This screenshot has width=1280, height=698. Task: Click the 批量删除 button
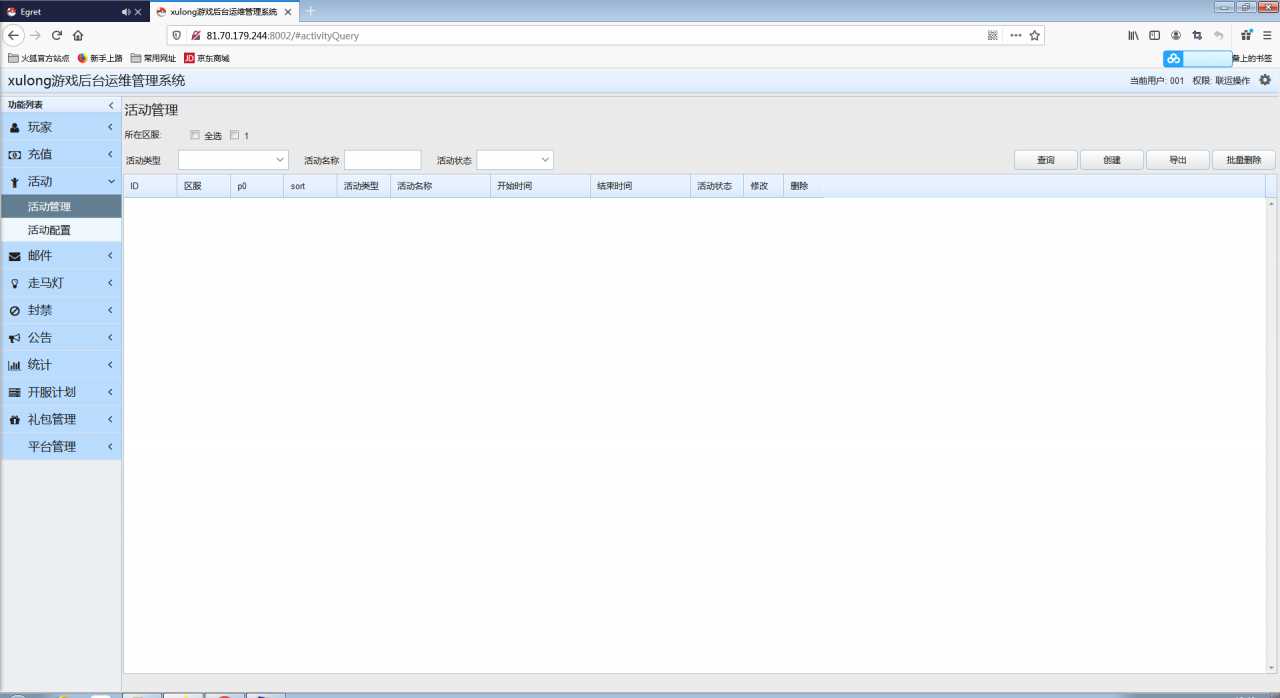pos(1244,160)
